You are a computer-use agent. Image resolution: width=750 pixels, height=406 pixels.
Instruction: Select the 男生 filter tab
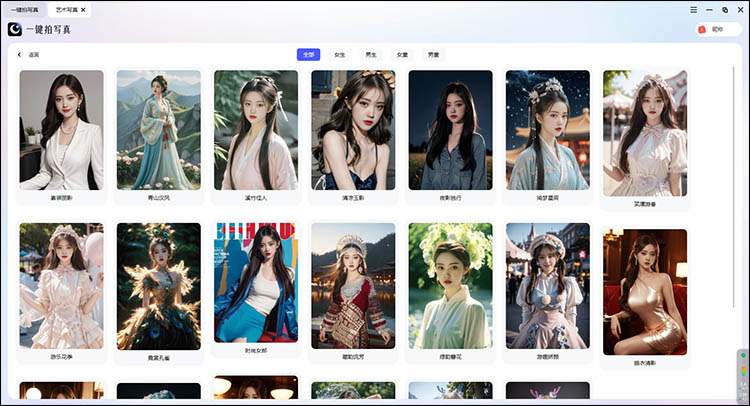point(371,55)
